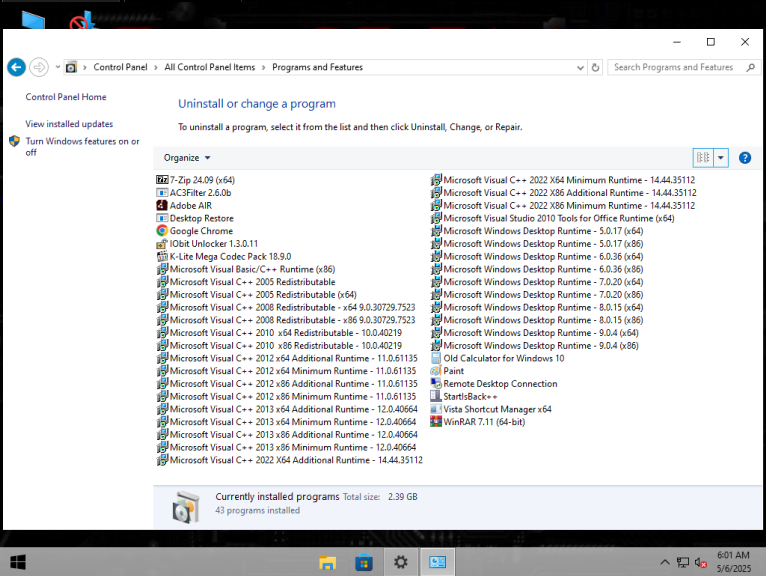Viewport: 766px width, 576px height.
Task: Click the Control Panel taskbar button
Action: tap(437, 562)
